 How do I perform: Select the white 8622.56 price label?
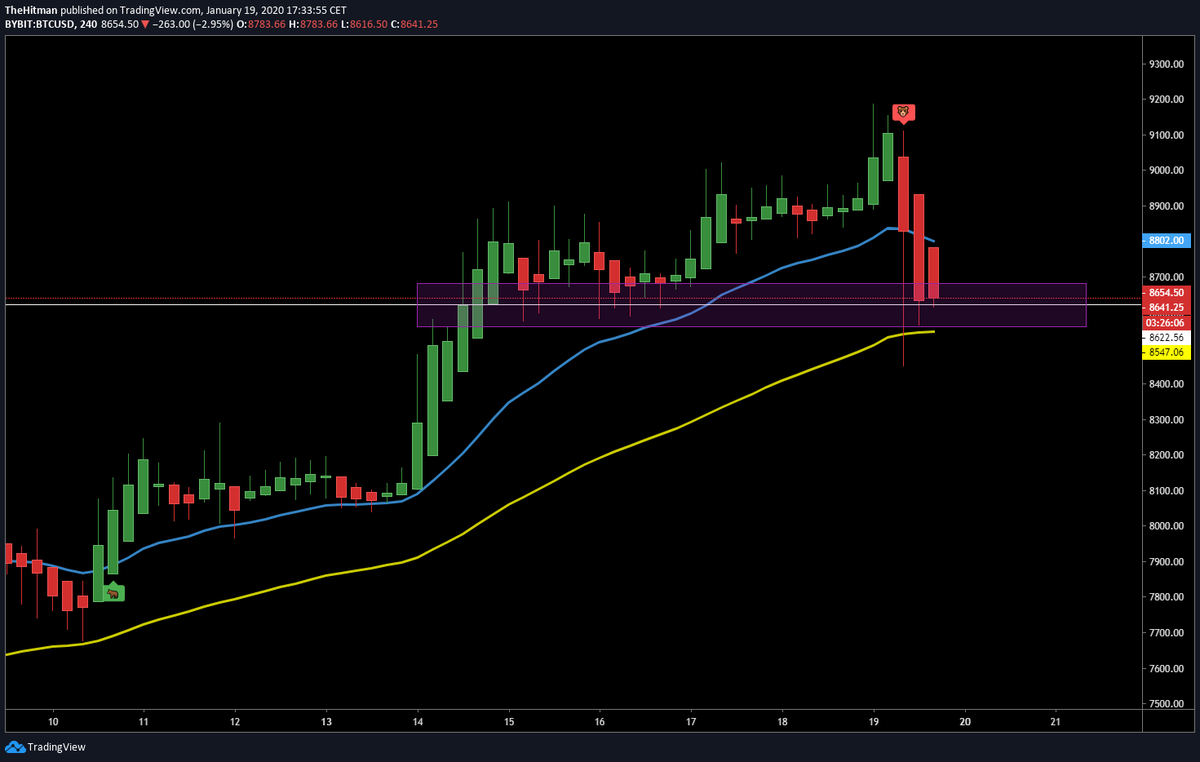(x=1164, y=338)
